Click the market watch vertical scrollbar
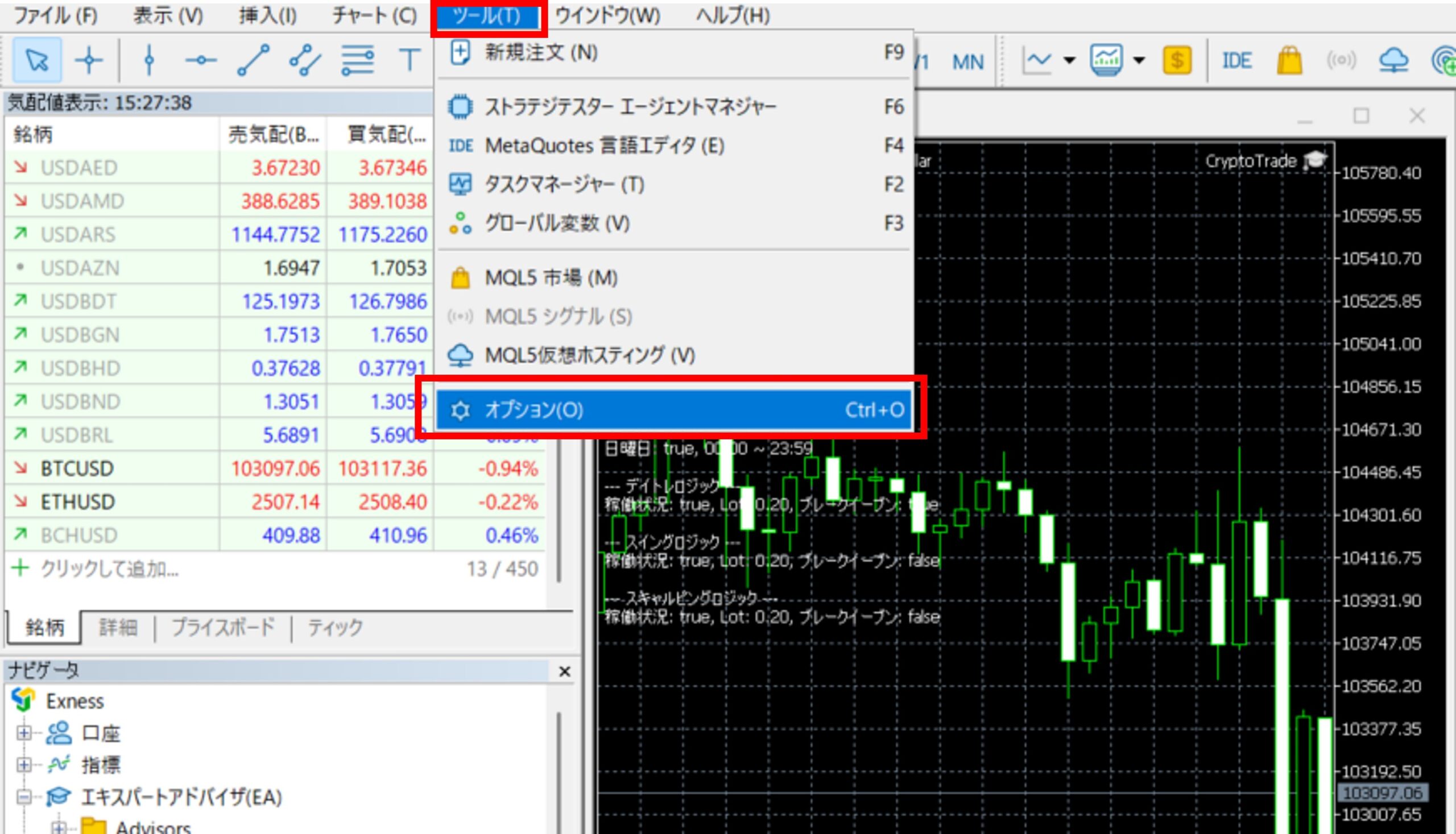The height and width of the screenshot is (834, 1456). point(559,510)
